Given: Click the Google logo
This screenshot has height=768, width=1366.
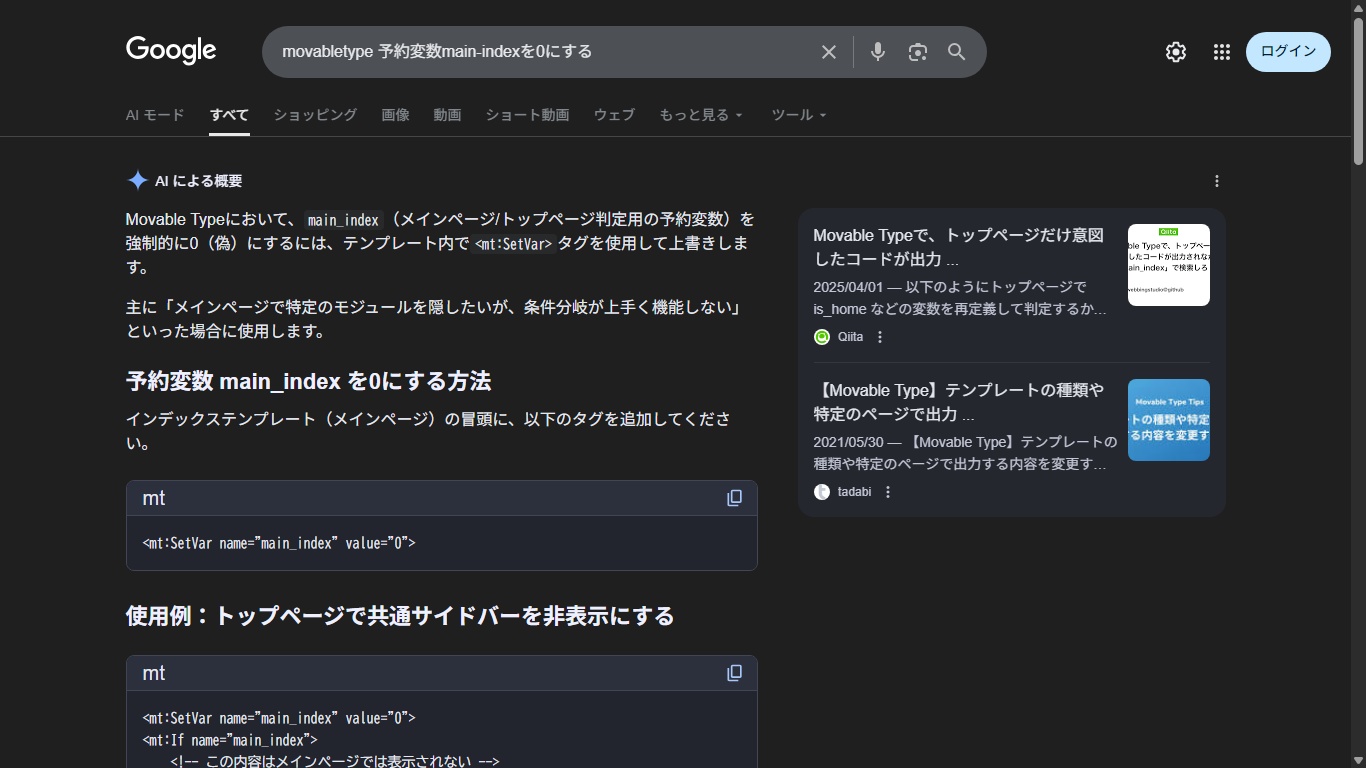Looking at the screenshot, I should tap(171, 51).
